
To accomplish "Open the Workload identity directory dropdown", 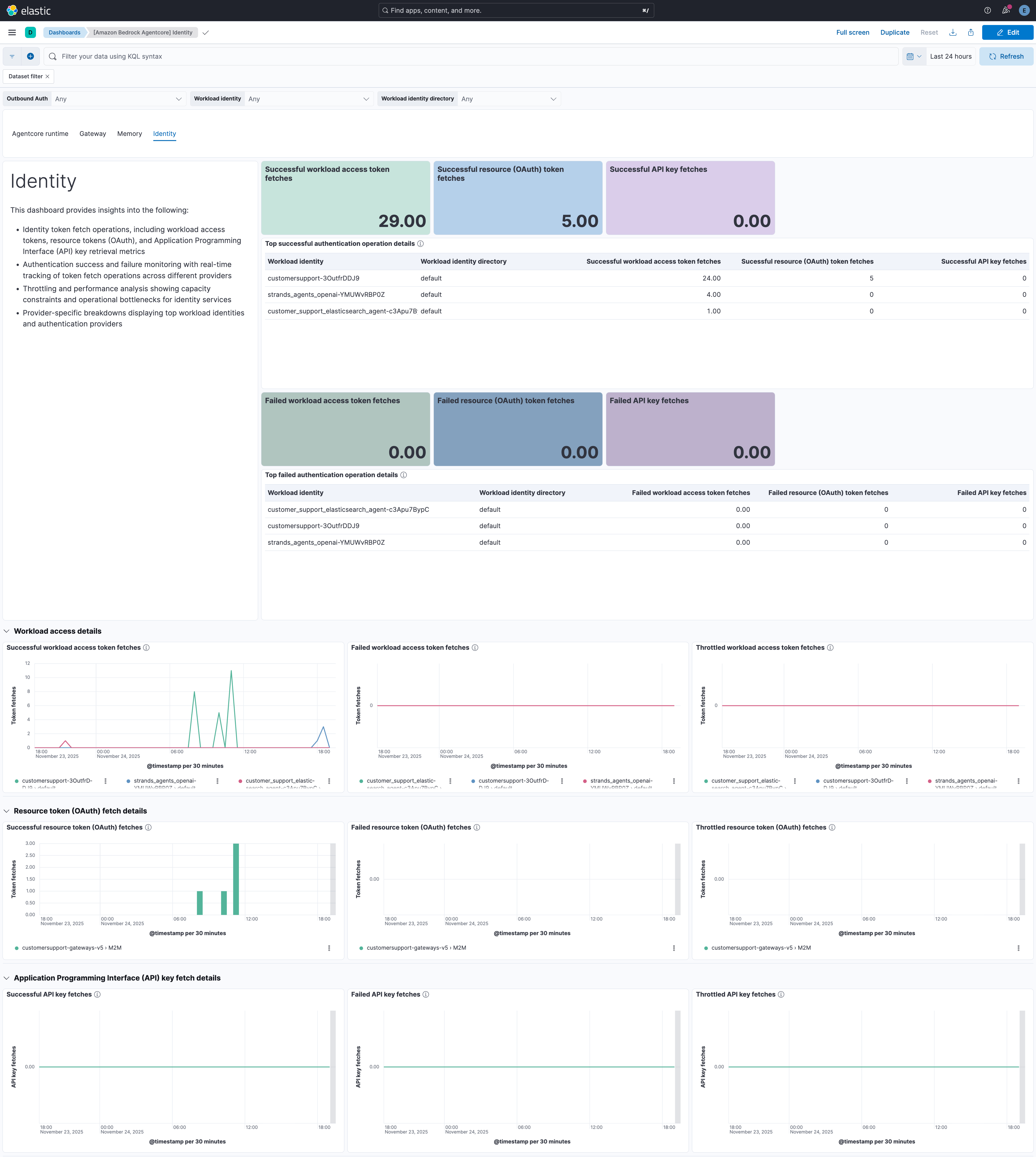I will (x=508, y=99).
